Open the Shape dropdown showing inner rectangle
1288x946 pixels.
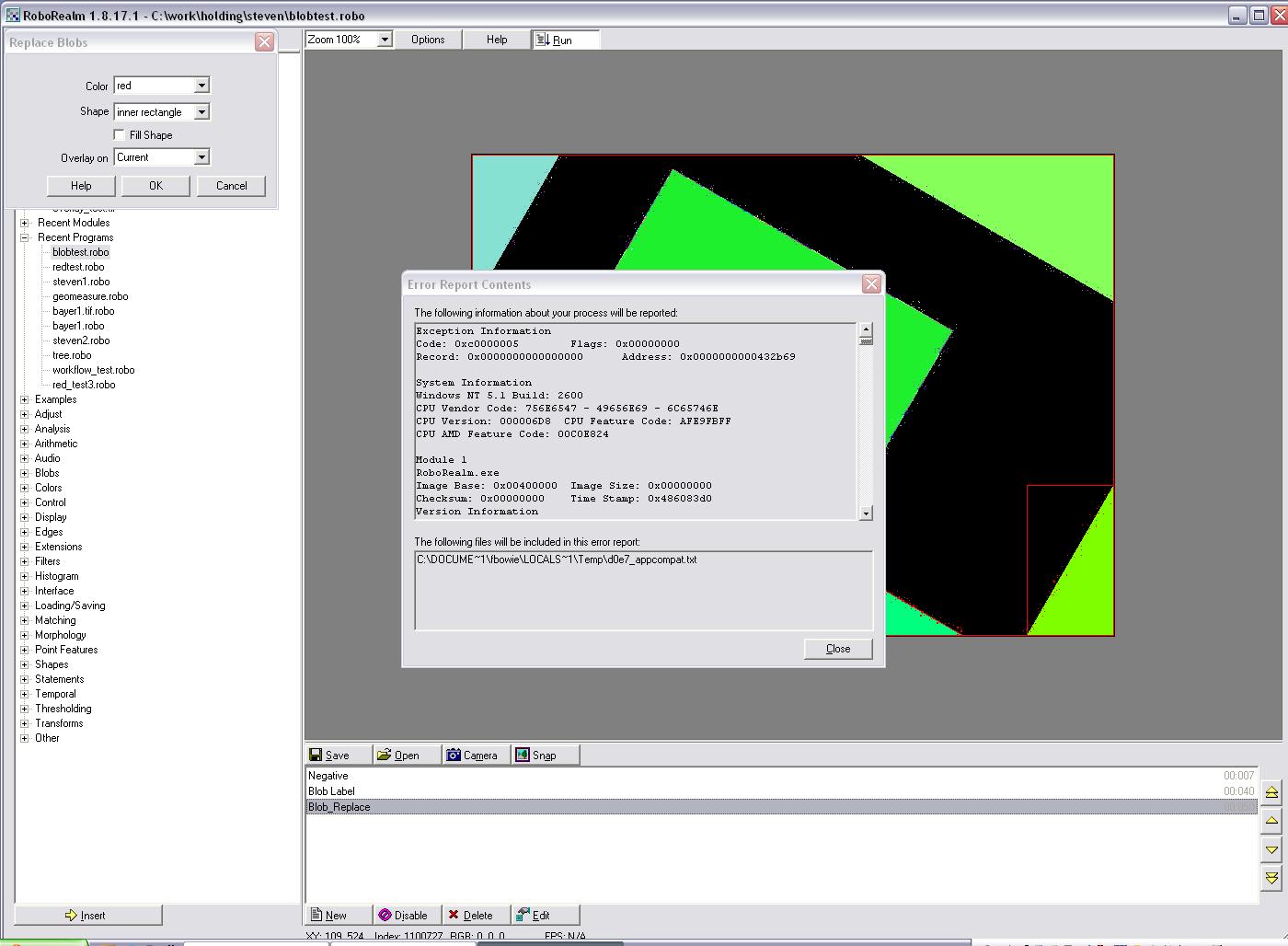(201, 112)
